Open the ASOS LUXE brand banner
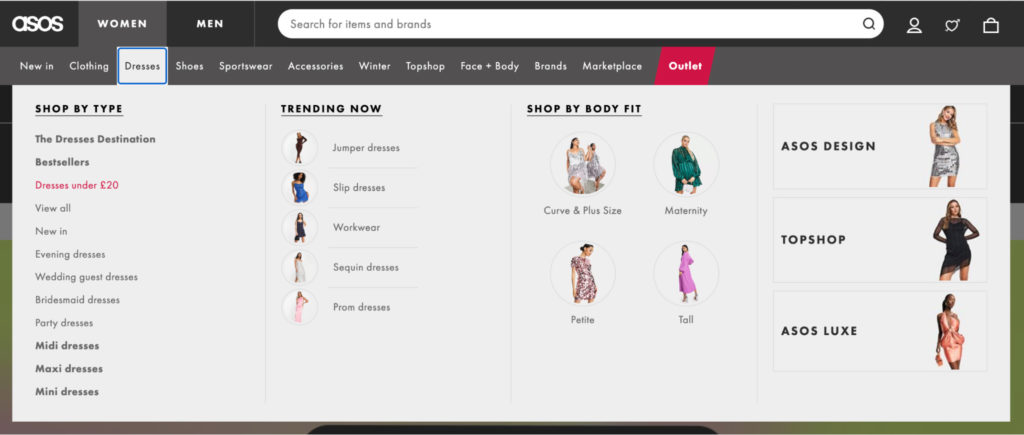Image resolution: width=1024 pixels, height=435 pixels. click(880, 331)
